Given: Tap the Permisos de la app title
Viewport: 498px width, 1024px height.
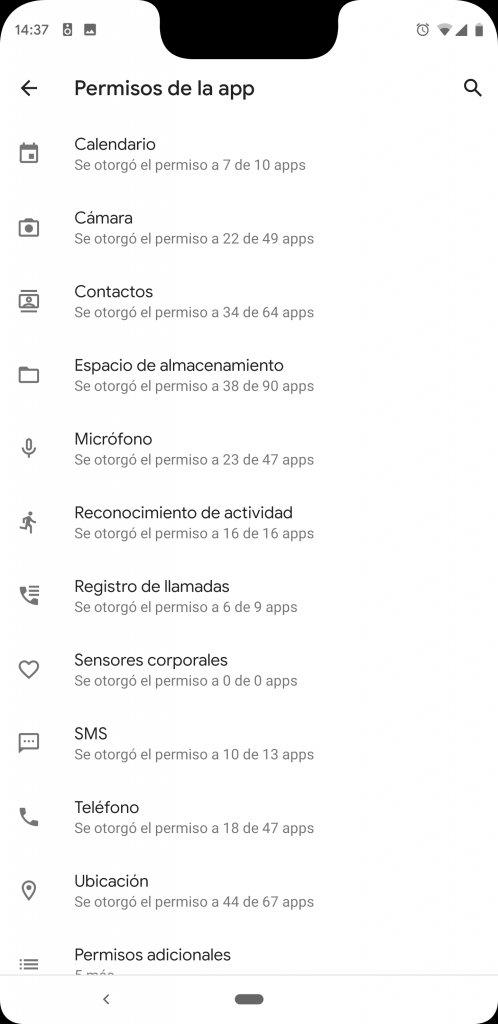Looking at the screenshot, I should (x=164, y=89).
